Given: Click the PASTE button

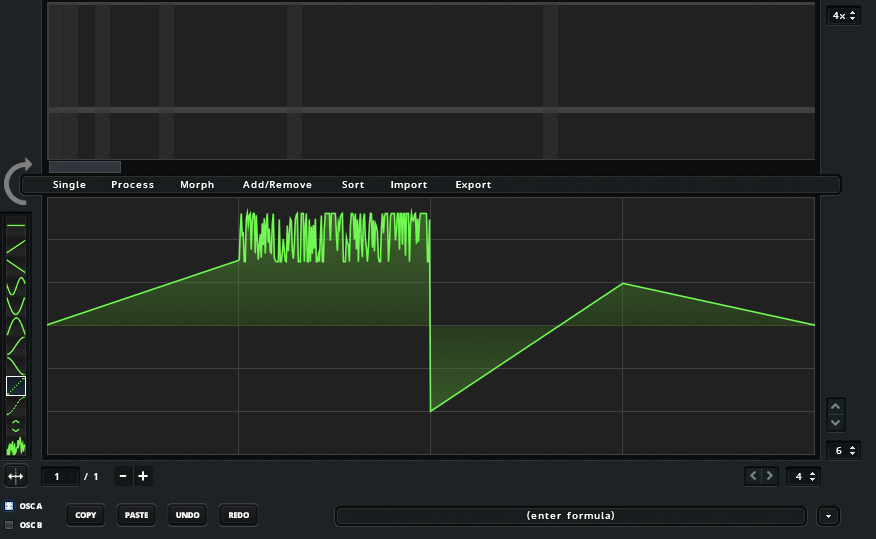Looking at the screenshot, I should (136, 515).
